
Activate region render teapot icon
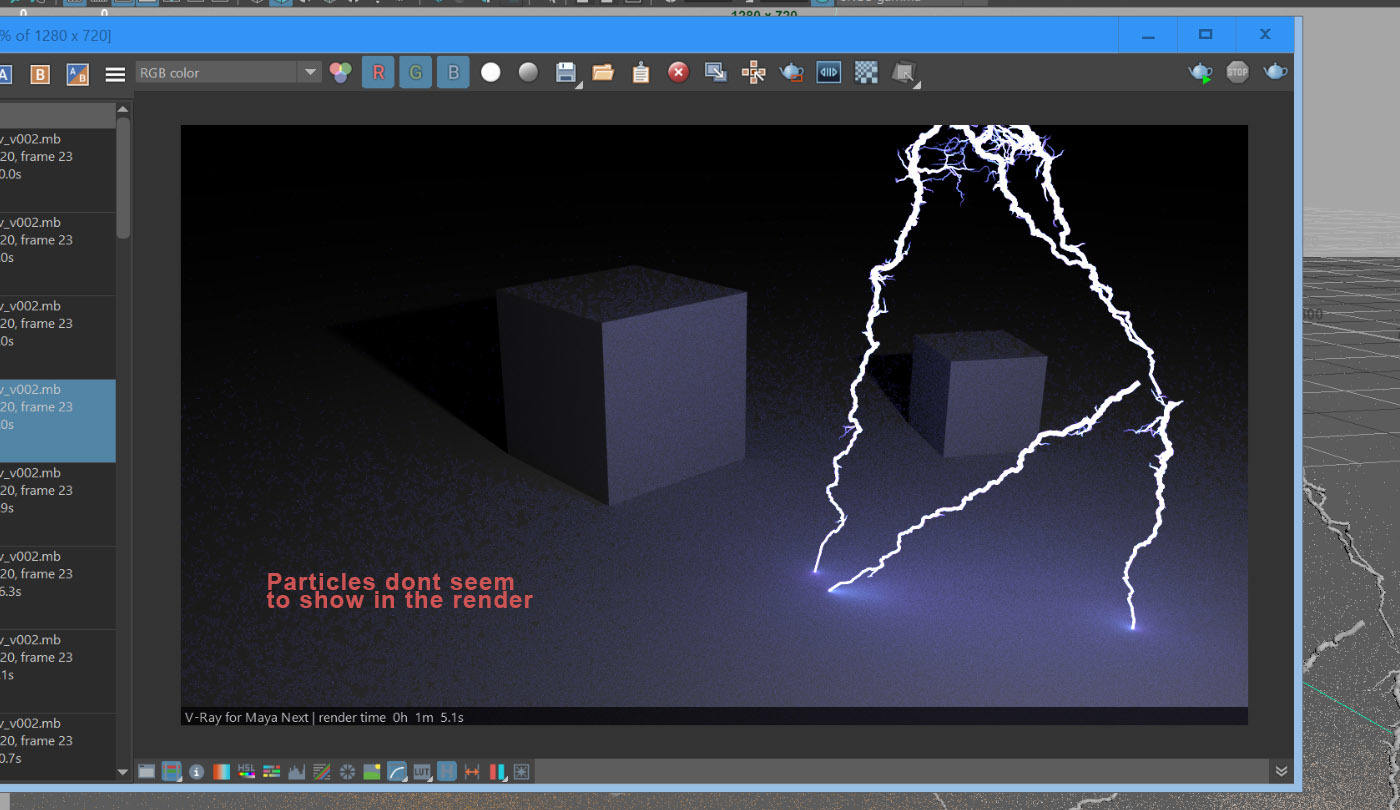coord(791,73)
